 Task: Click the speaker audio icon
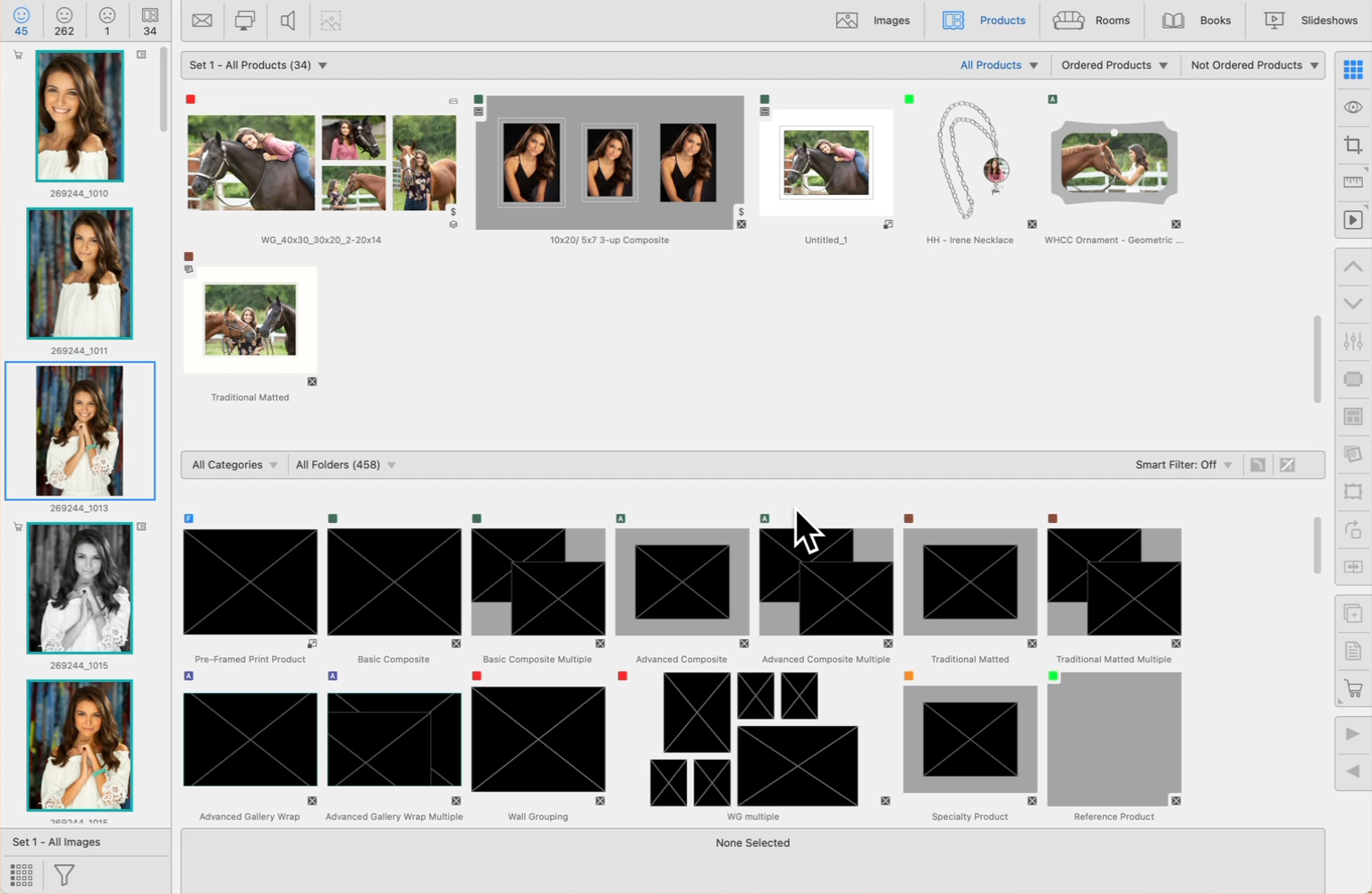click(x=288, y=21)
